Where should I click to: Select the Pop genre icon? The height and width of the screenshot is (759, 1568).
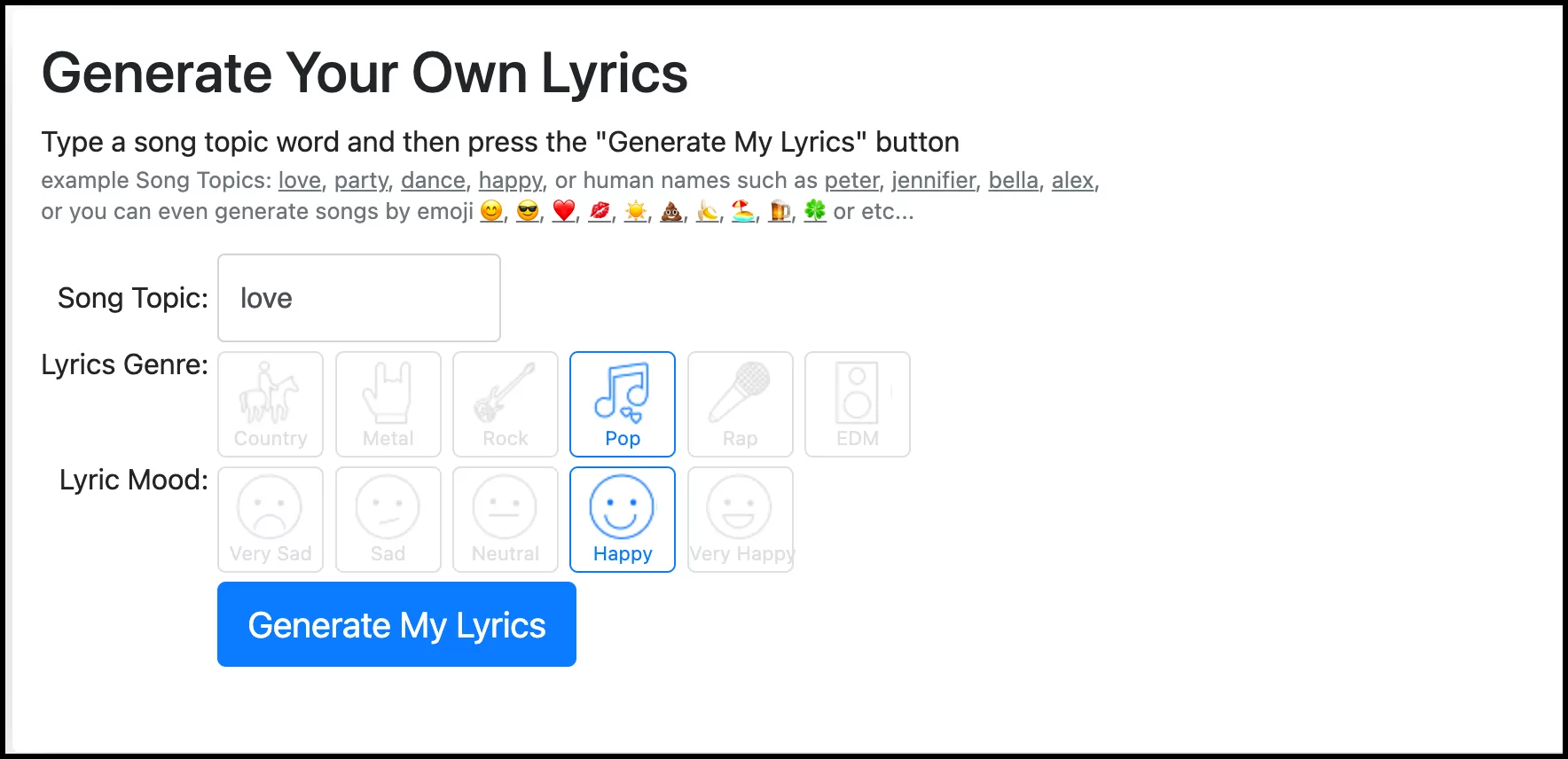pos(622,404)
